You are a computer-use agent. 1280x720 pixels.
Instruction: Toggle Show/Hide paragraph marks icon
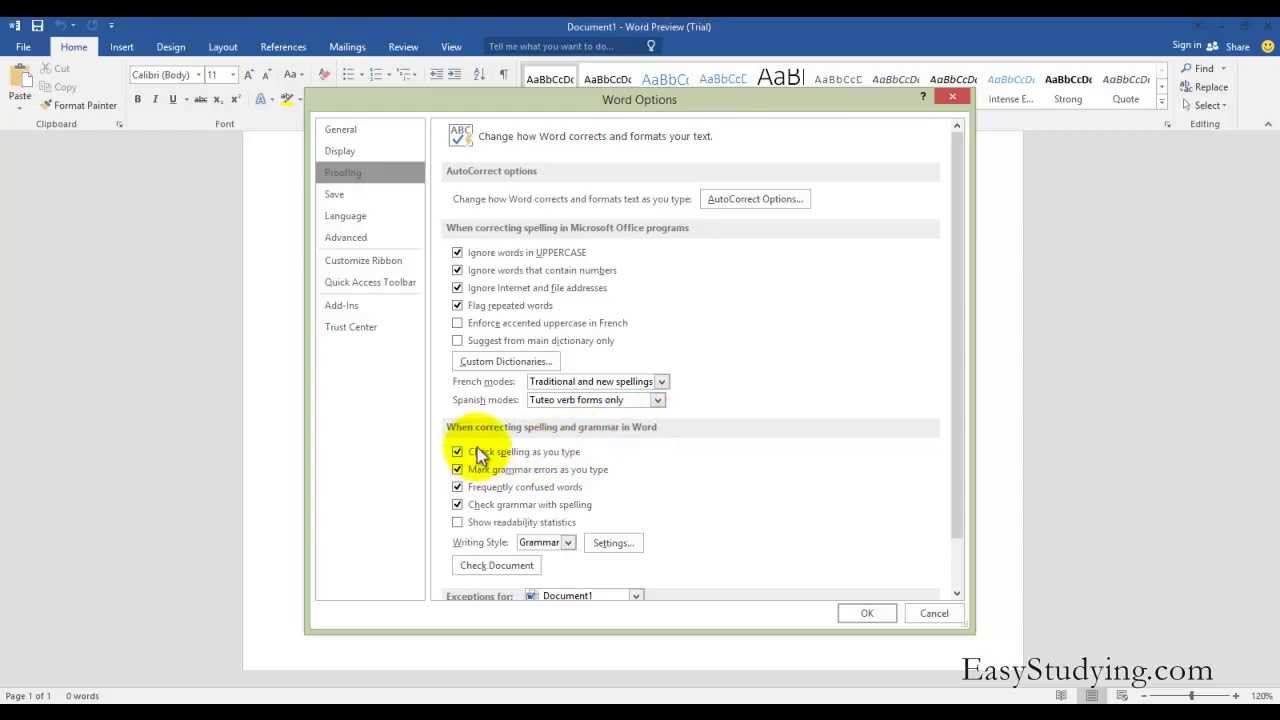[503, 75]
